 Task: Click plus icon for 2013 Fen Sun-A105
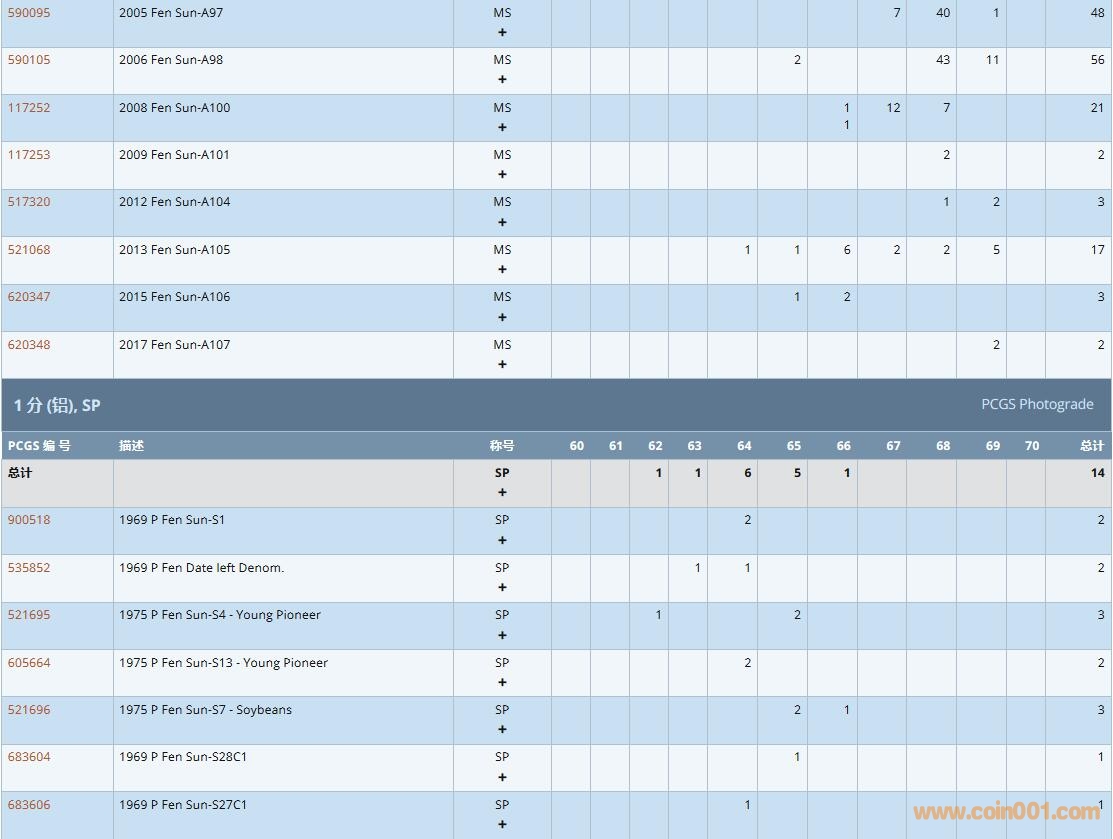[502, 269]
